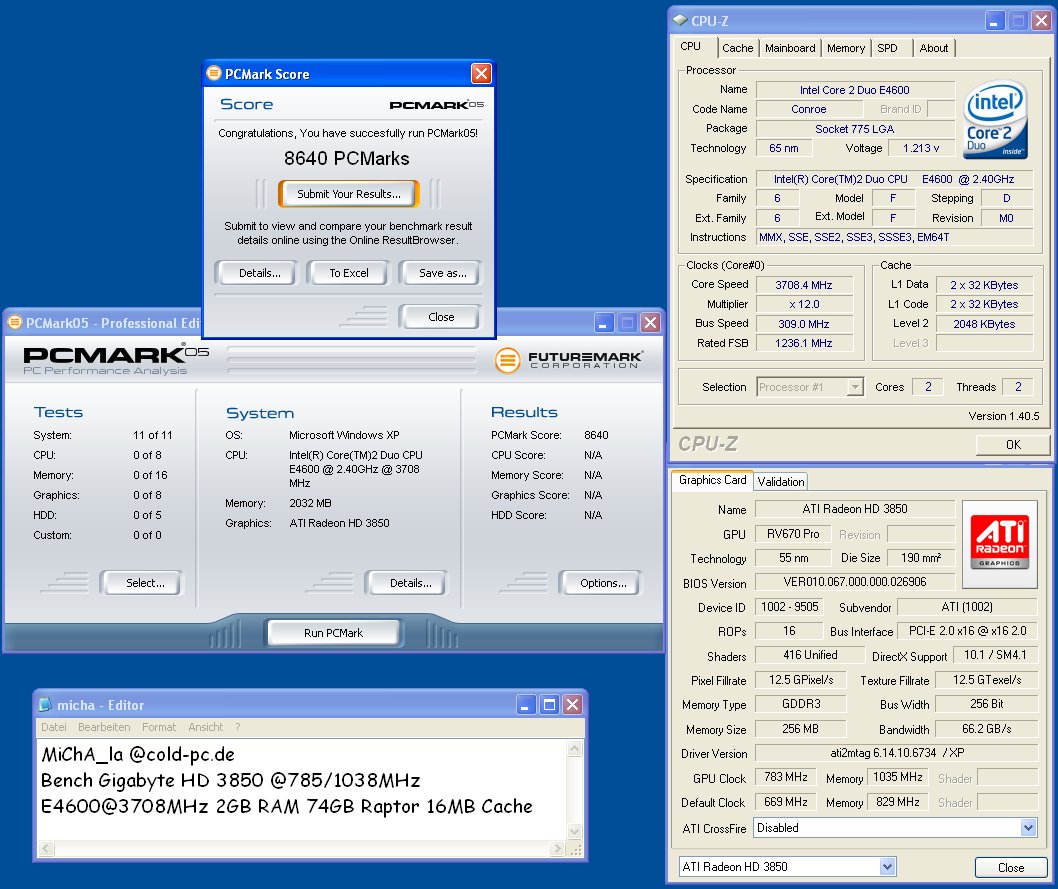Image resolution: width=1058 pixels, height=889 pixels.
Task: Click the Bandwidth value 66.2 GB/s
Action: point(986,729)
